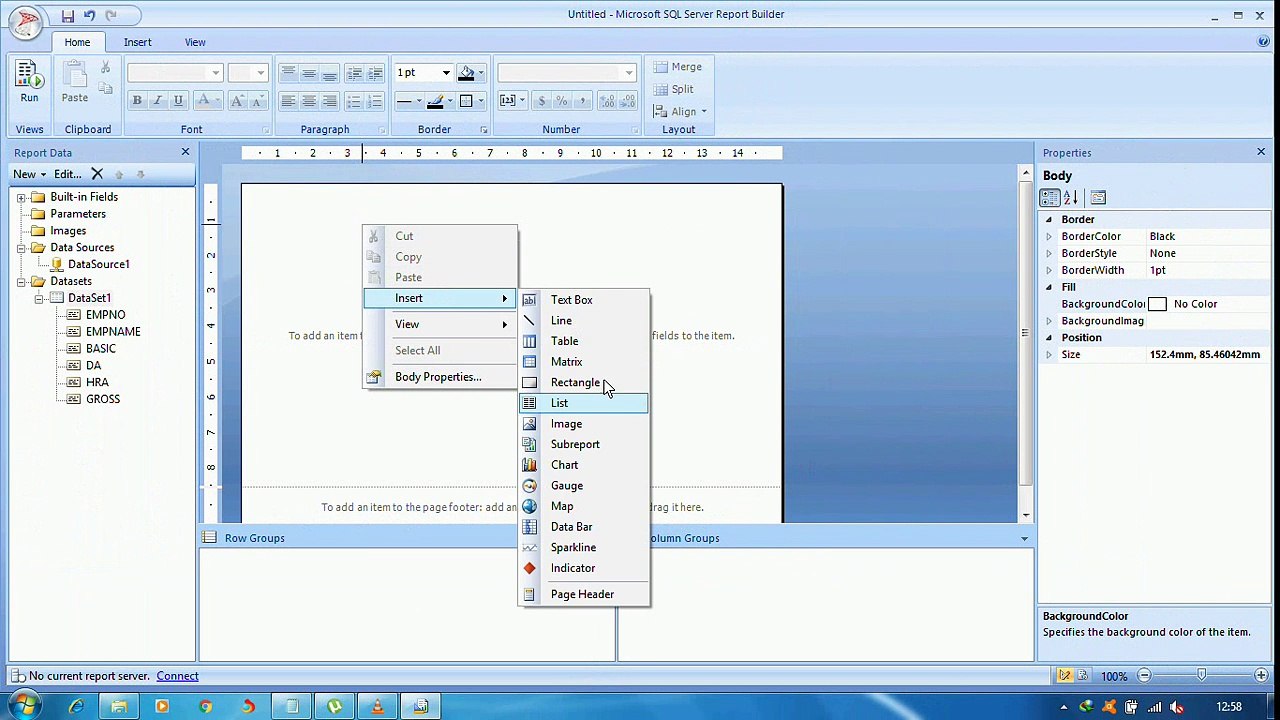Click the Alphabetical sort icon in Properties
The height and width of the screenshot is (720, 1280).
pyautogui.click(x=1070, y=197)
